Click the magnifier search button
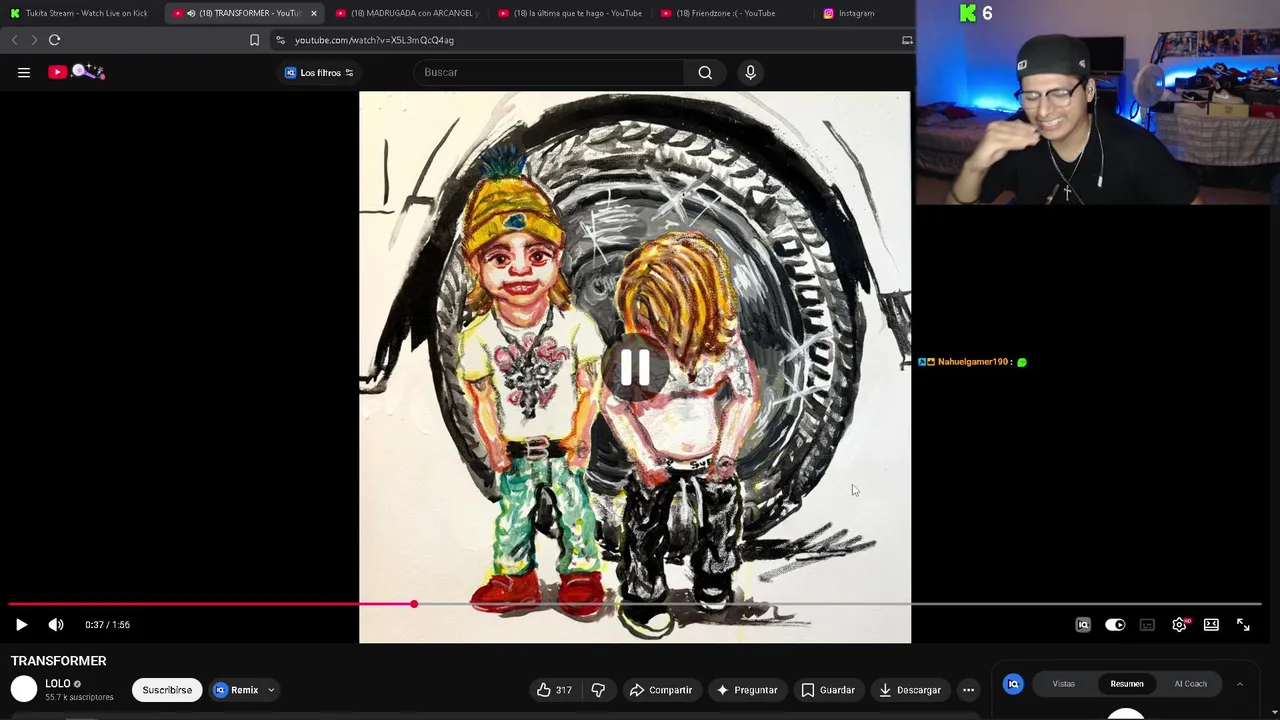This screenshot has height=720, width=1280. pos(705,72)
